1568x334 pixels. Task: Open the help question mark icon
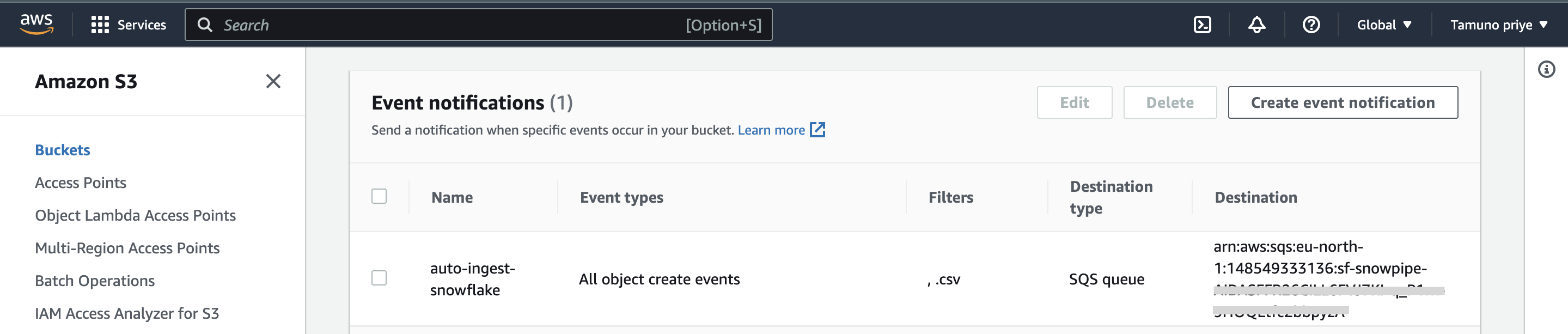coord(1310,25)
